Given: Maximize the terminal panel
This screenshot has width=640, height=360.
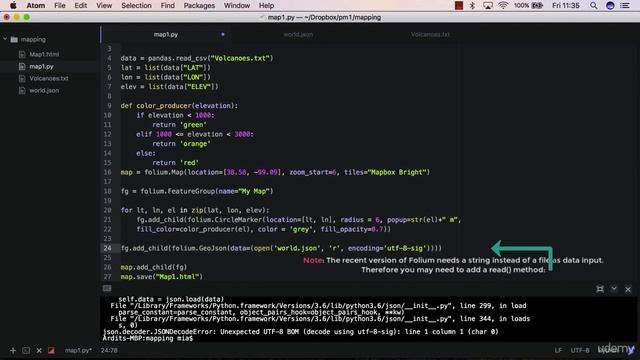Looking at the screenshot, I should coord(600,289).
